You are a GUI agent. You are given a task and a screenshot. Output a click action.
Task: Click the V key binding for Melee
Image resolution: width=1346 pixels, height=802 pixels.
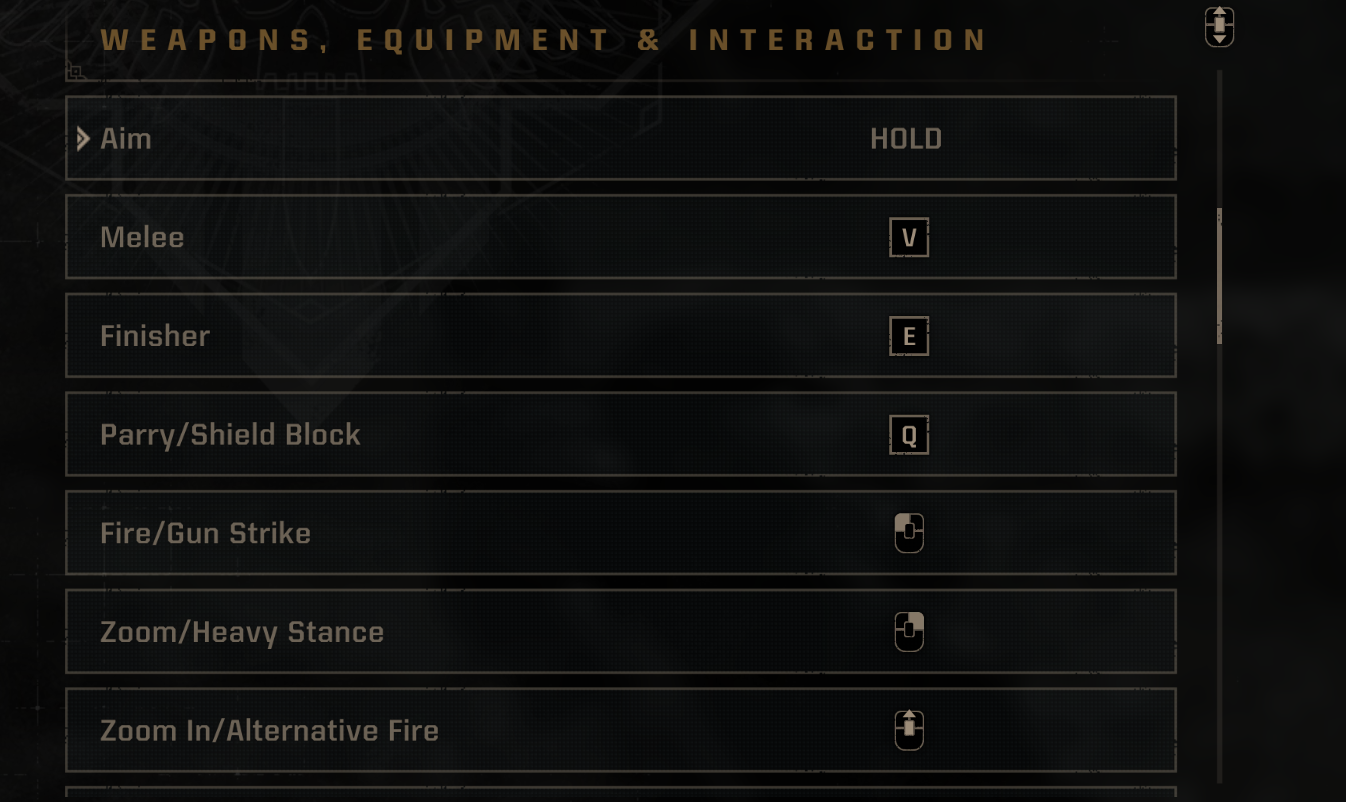[909, 238]
